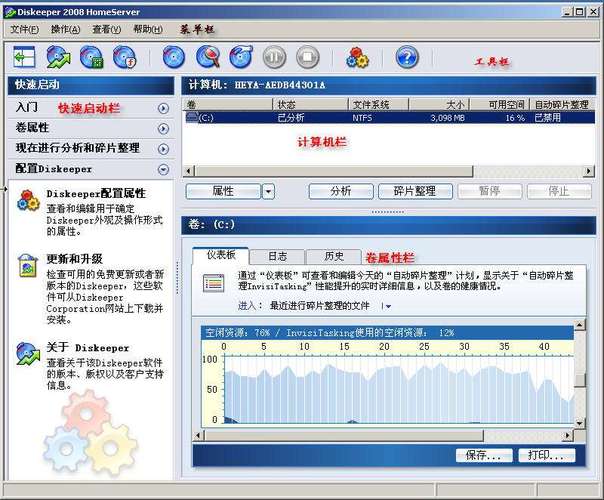Toggle the Quick Launch pane toolbar icon
Screen dimensions: 604x500
(24, 57)
